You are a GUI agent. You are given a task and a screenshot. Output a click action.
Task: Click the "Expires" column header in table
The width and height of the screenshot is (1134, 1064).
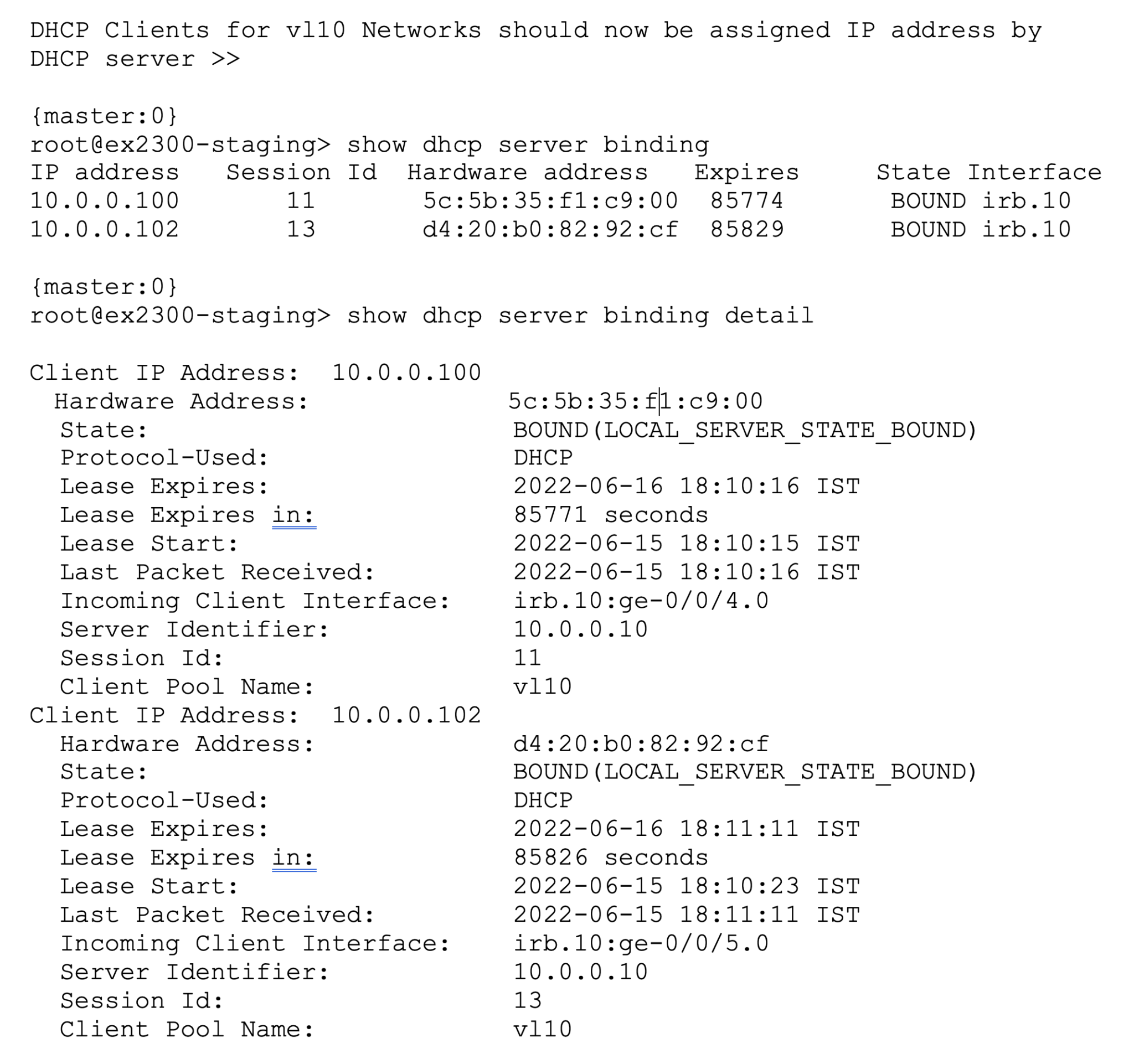tap(746, 172)
